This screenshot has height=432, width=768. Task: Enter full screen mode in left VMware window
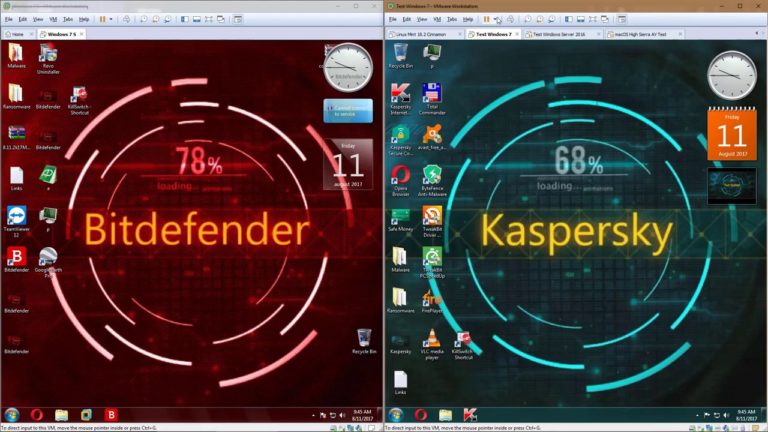click(209, 19)
